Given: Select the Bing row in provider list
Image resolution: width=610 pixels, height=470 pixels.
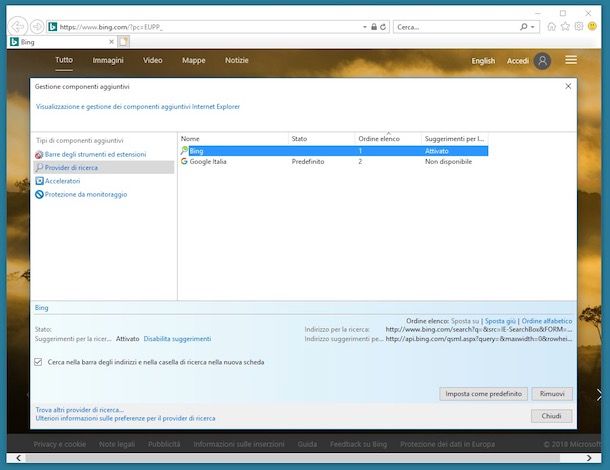Looking at the screenshot, I should coord(334,151).
